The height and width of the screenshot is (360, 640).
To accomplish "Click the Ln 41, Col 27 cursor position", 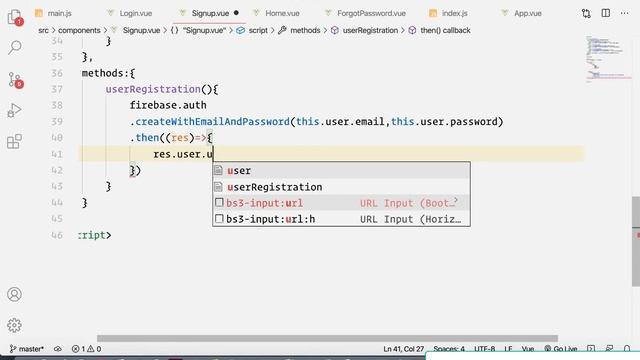I will coord(403,349).
